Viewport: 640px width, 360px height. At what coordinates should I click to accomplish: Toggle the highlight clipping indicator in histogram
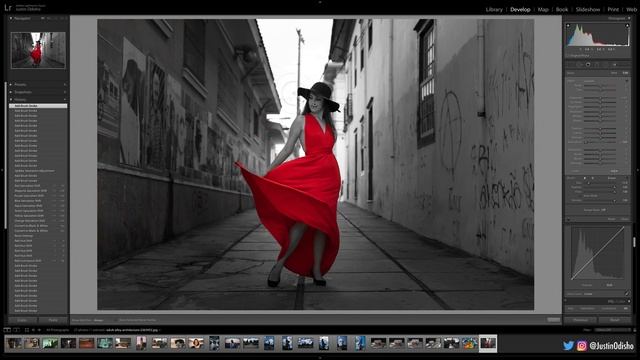627,26
